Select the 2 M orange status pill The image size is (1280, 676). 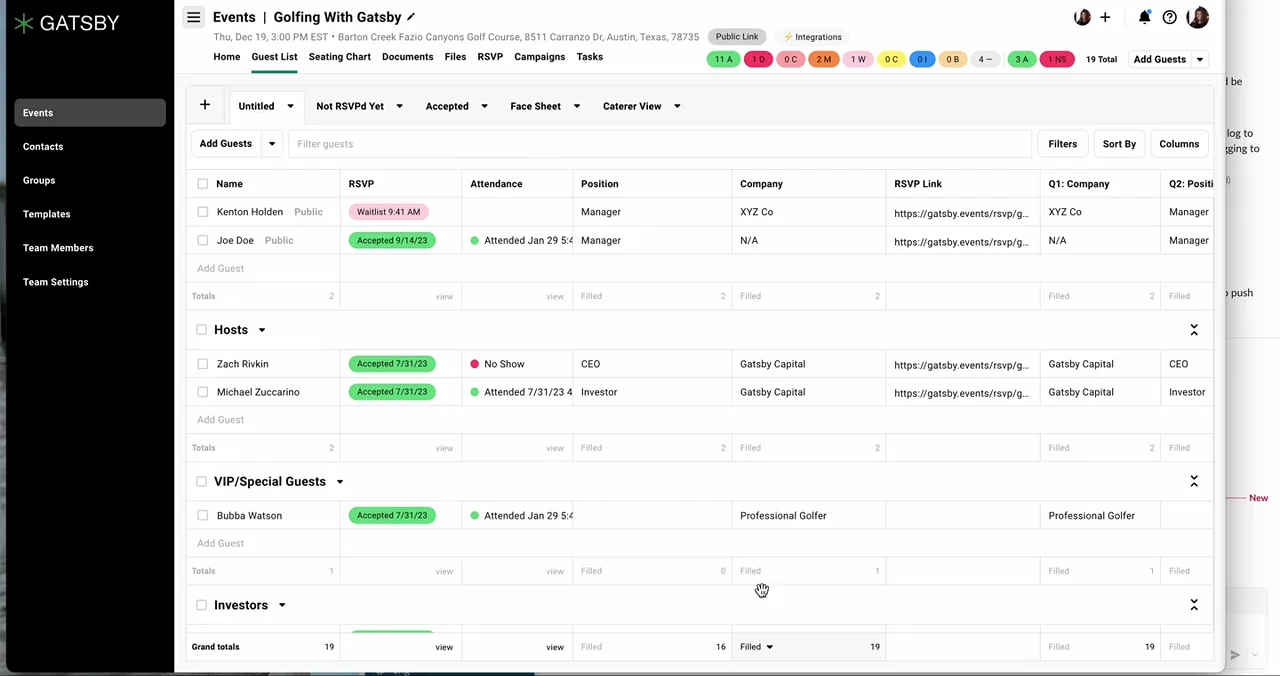tap(823, 59)
